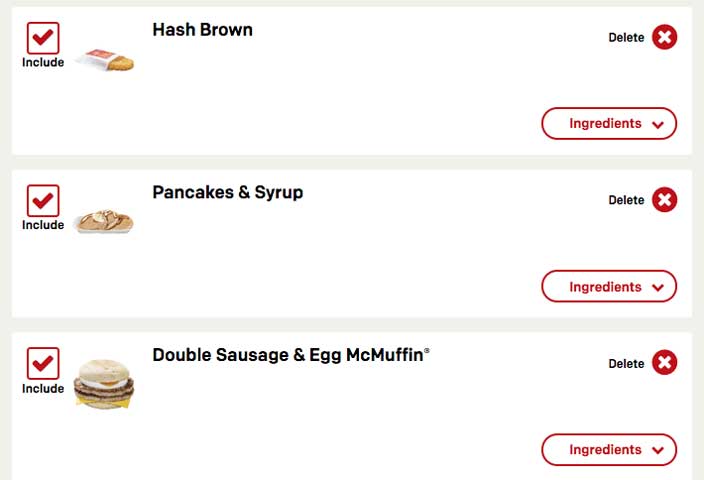
Task: Uncheck Include for Hash Brown
Action: [x=43, y=38]
